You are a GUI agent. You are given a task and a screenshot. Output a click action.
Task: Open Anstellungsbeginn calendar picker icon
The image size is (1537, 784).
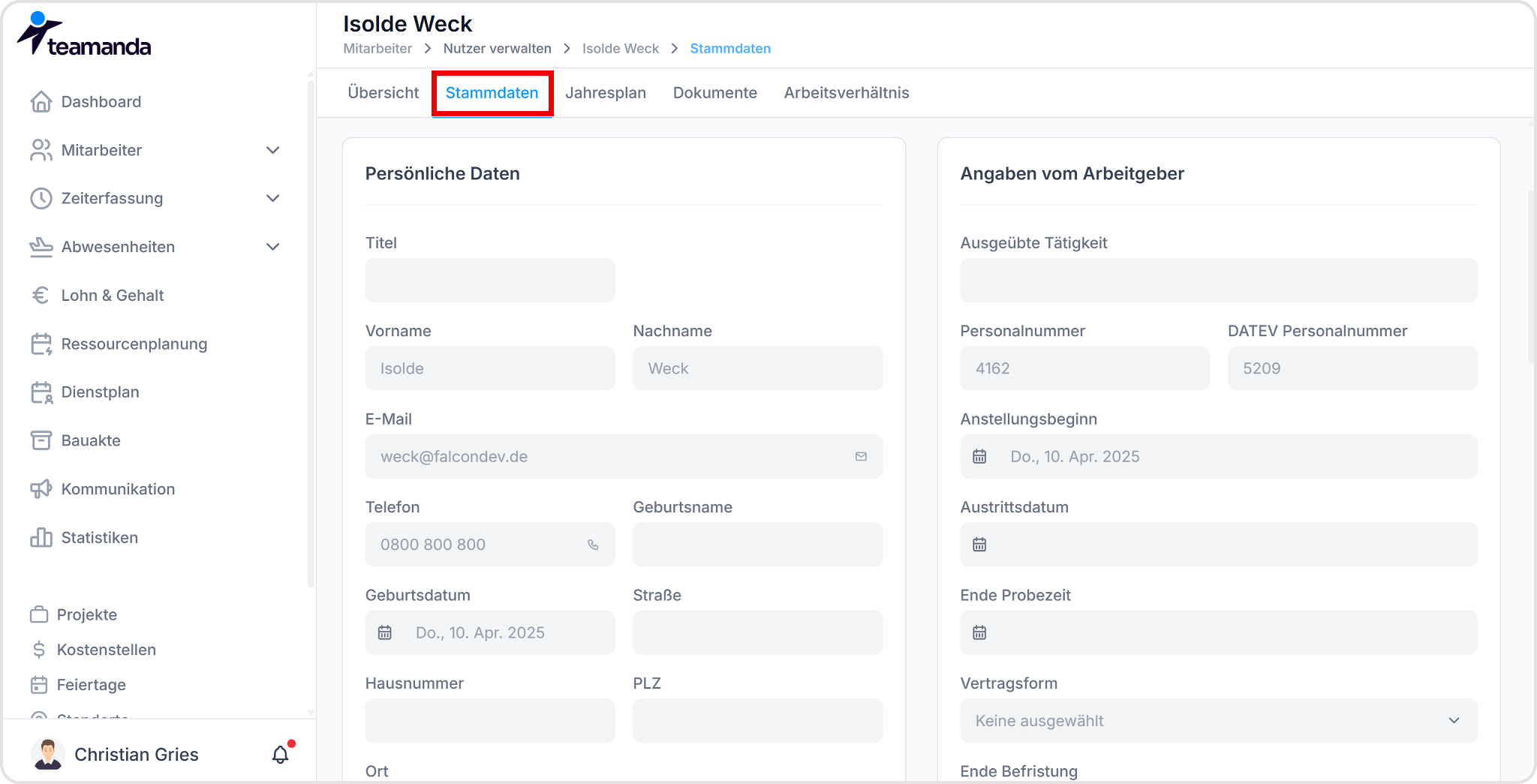pyautogui.click(x=979, y=456)
